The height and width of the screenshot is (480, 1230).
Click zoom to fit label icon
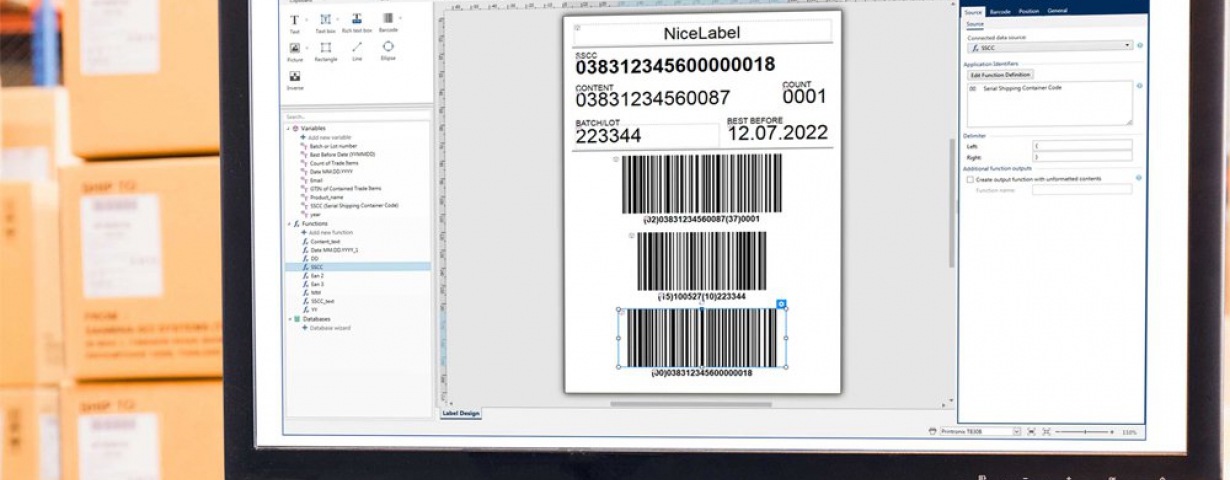click(x=1031, y=431)
